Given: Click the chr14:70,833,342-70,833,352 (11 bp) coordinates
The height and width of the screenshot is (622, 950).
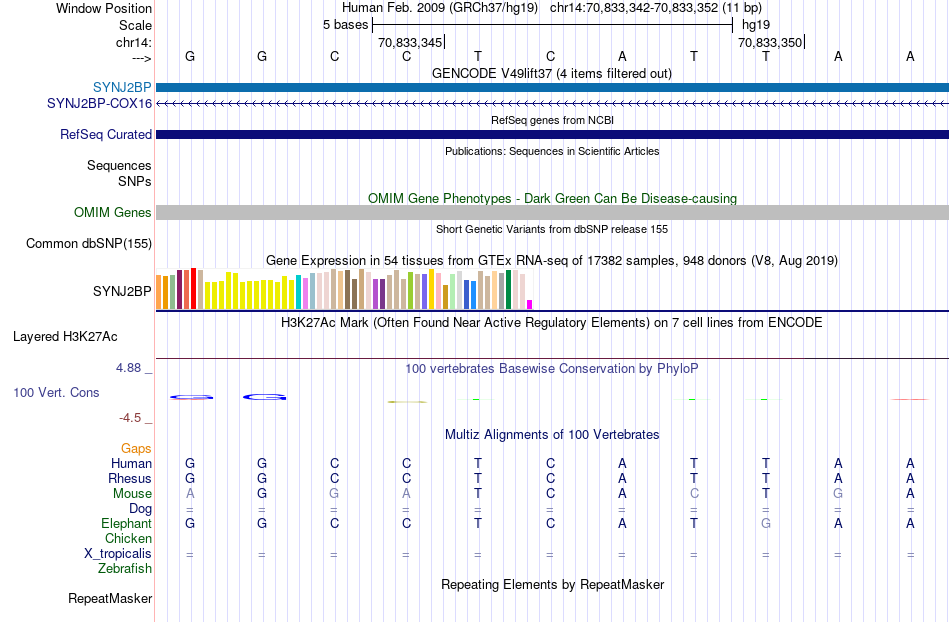Looking at the screenshot, I should [656, 8].
